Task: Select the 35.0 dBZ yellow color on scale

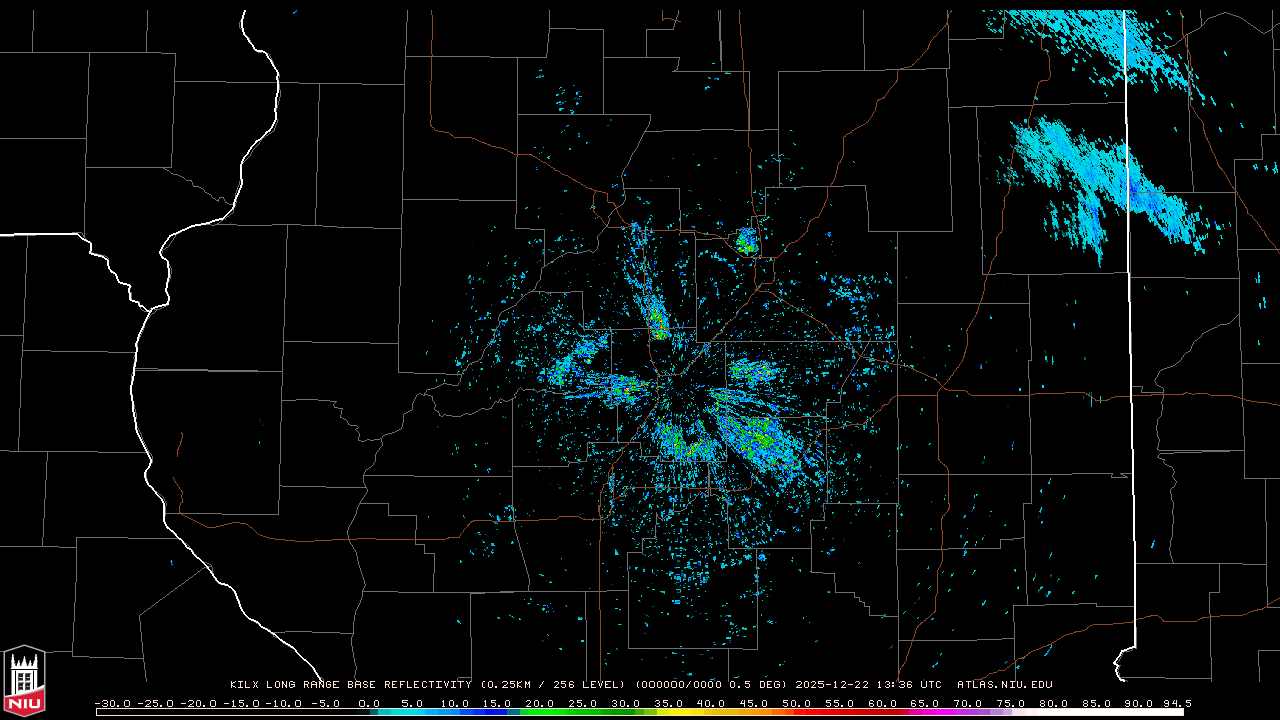Action: (x=668, y=712)
